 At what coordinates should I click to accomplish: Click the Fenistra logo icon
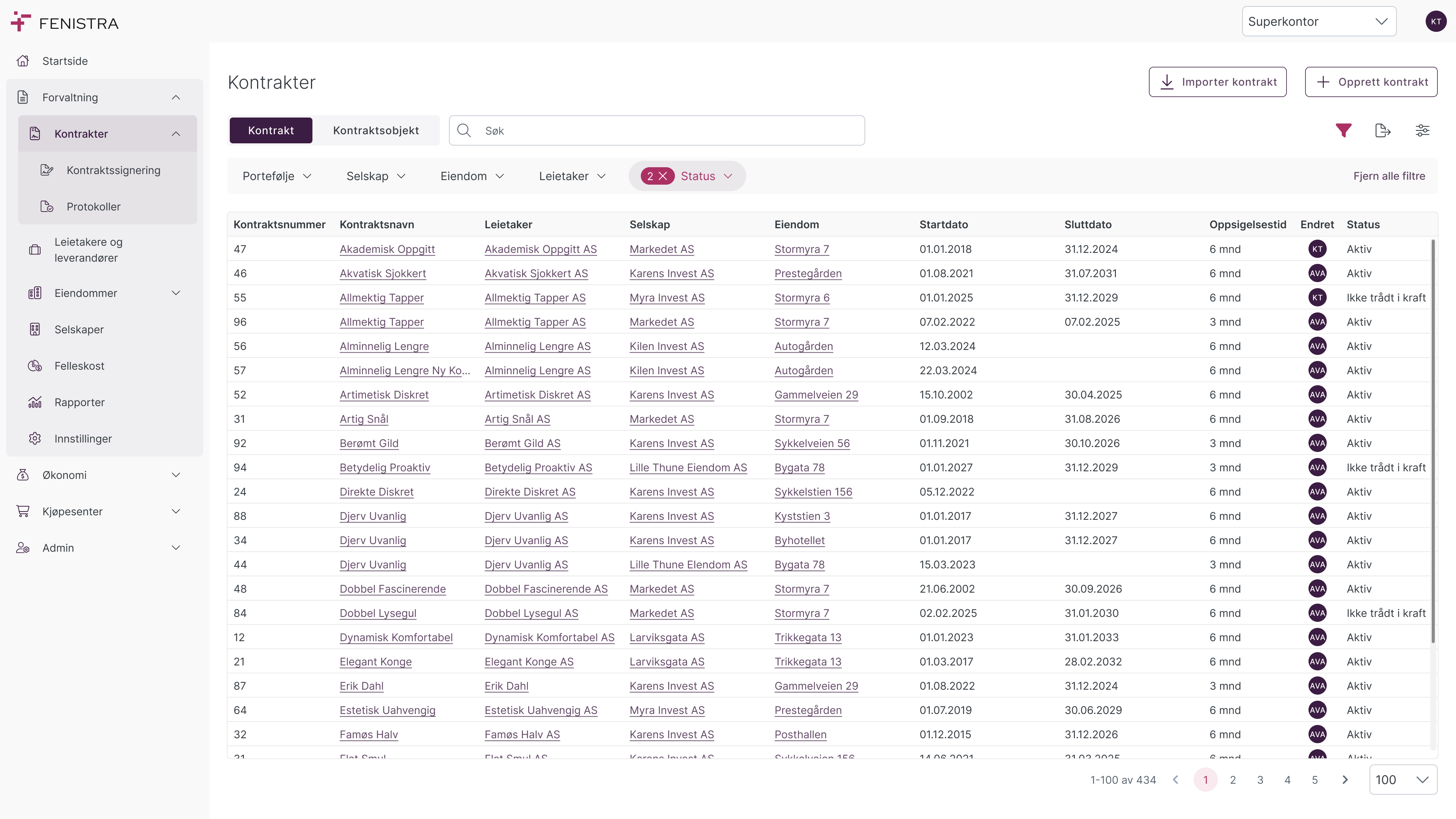(x=20, y=22)
